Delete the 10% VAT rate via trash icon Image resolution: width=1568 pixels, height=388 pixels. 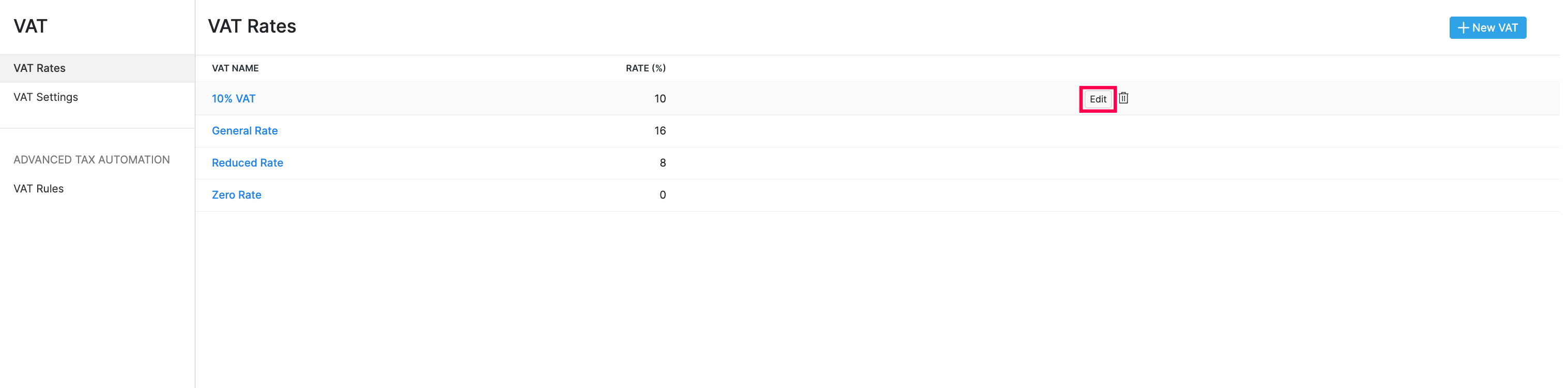[x=1123, y=98]
